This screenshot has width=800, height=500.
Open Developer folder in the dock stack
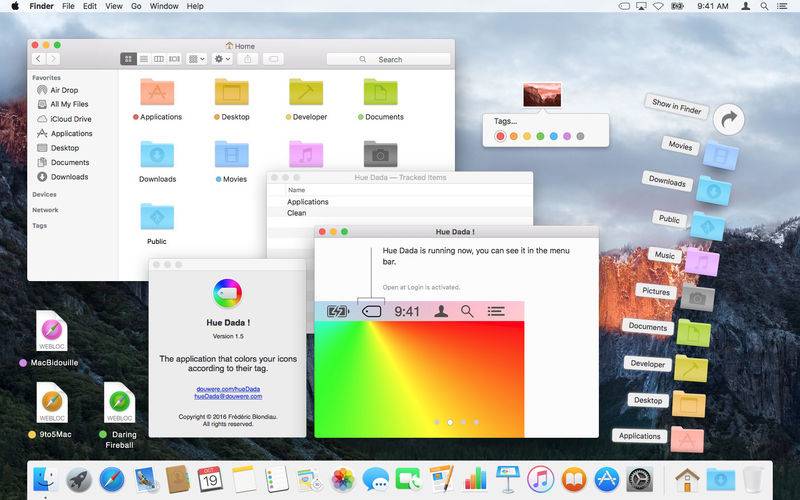tap(691, 368)
